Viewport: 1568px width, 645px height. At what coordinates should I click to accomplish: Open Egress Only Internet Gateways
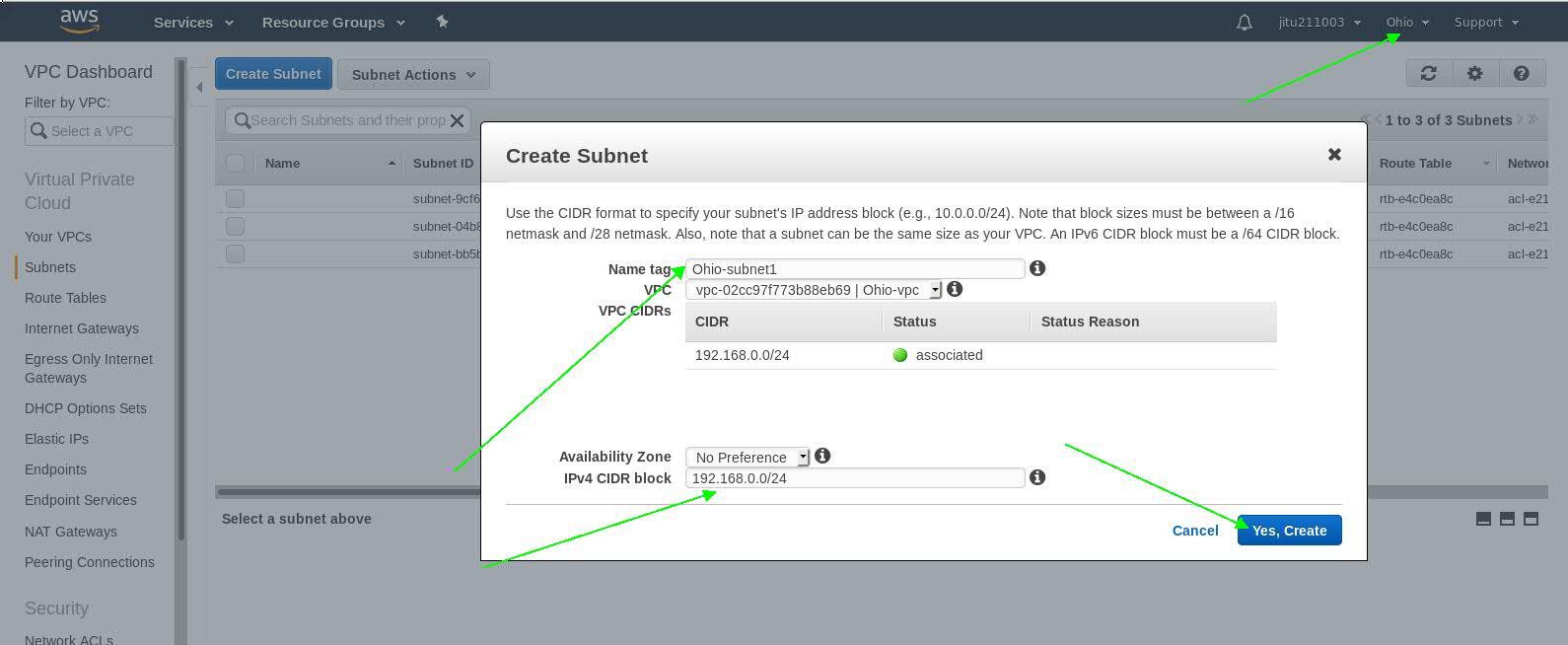pos(89,368)
